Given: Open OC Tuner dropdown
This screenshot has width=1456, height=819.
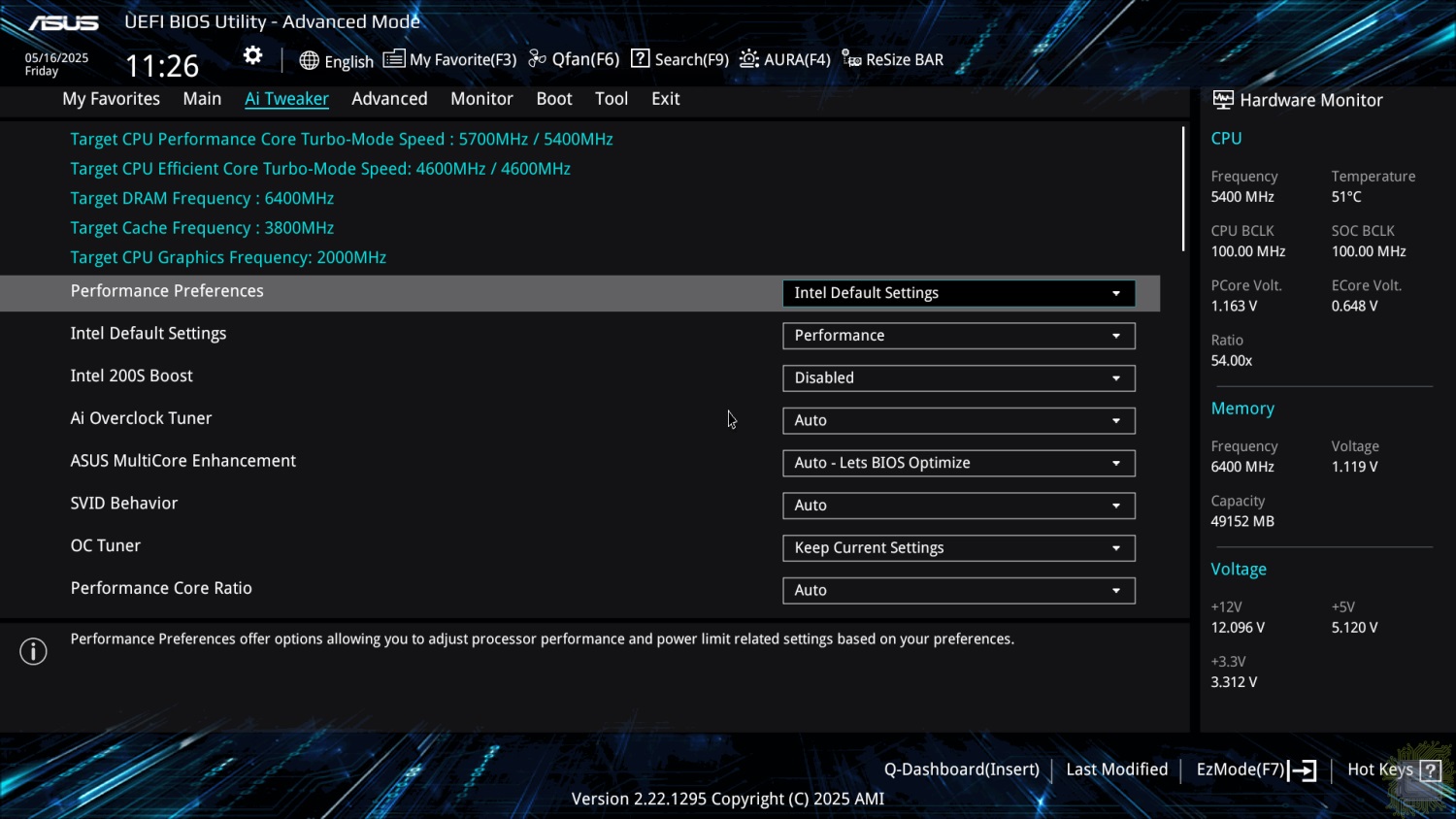Looking at the screenshot, I should [x=959, y=548].
